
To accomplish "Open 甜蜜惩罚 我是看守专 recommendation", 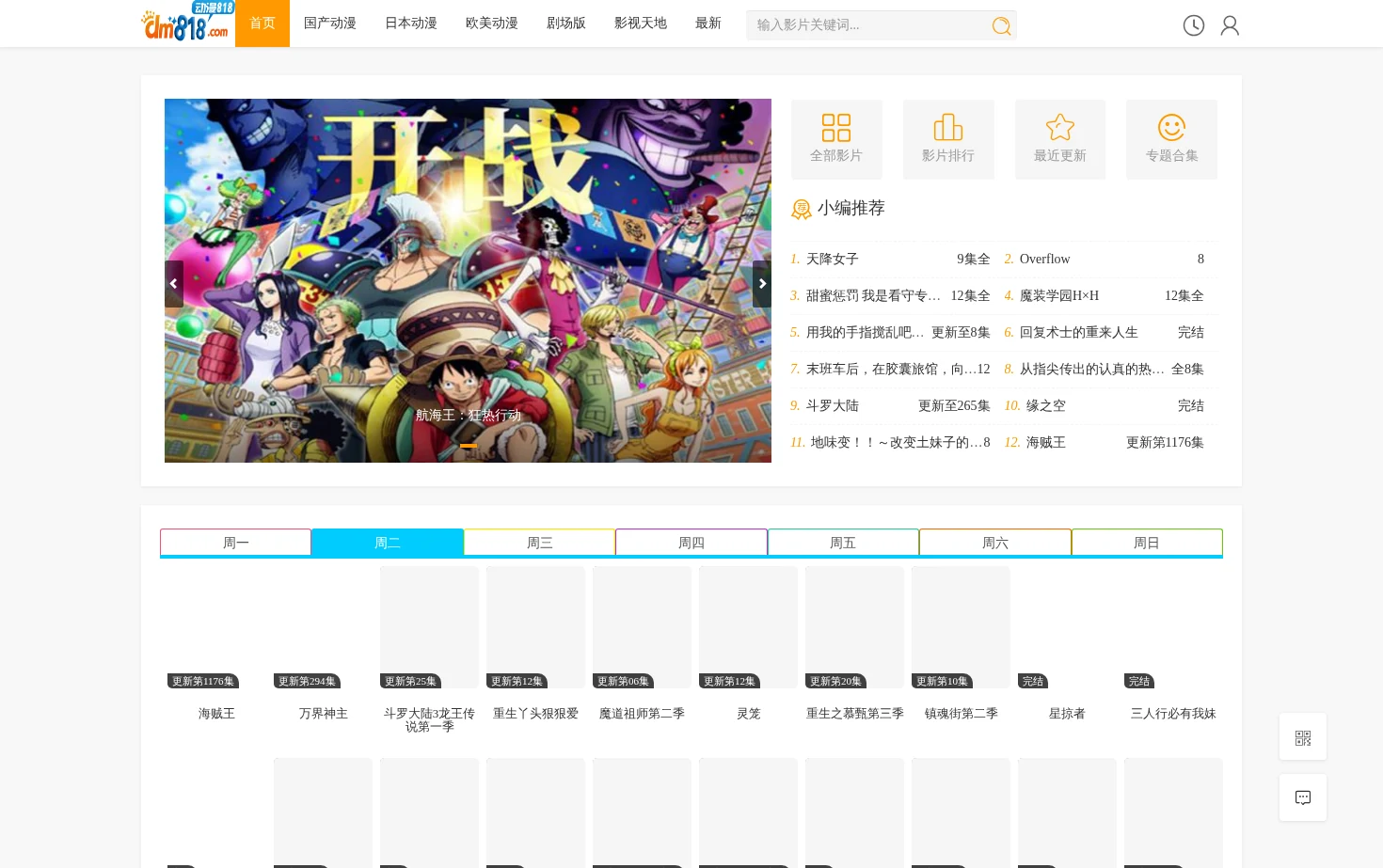I will point(873,295).
